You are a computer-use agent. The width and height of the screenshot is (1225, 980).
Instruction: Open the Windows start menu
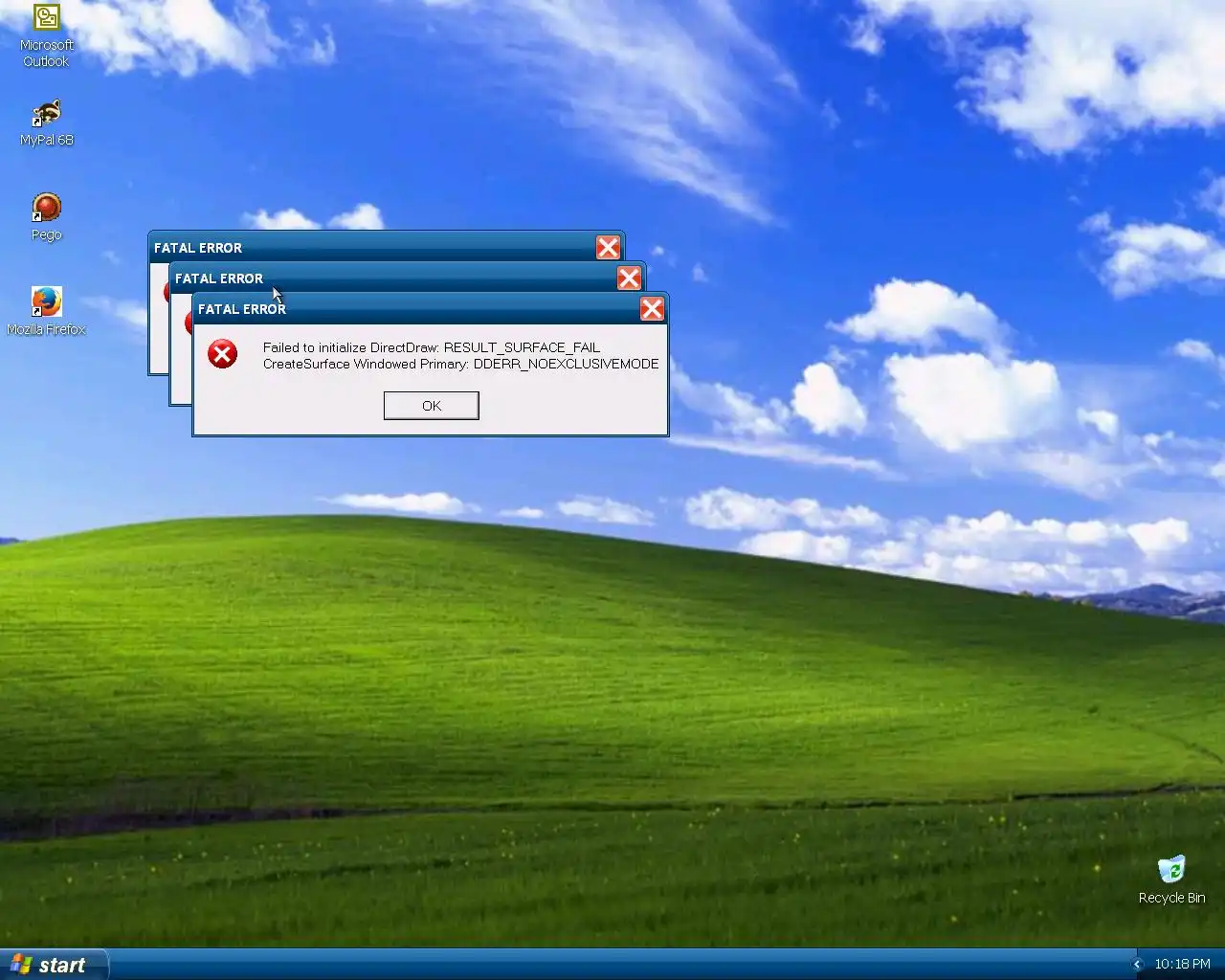pyautogui.click(x=54, y=965)
